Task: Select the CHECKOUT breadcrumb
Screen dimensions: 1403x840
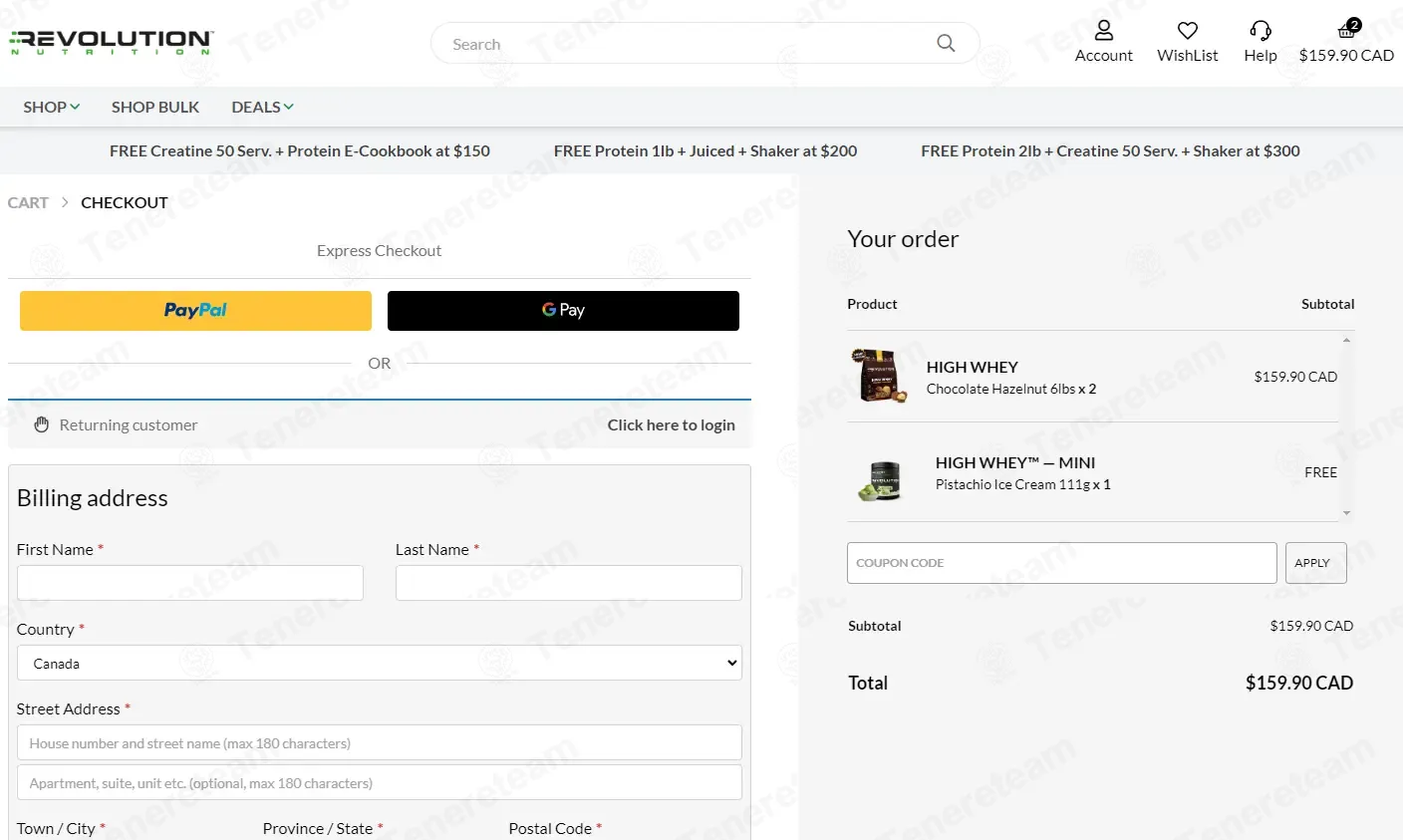Action: click(x=125, y=202)
